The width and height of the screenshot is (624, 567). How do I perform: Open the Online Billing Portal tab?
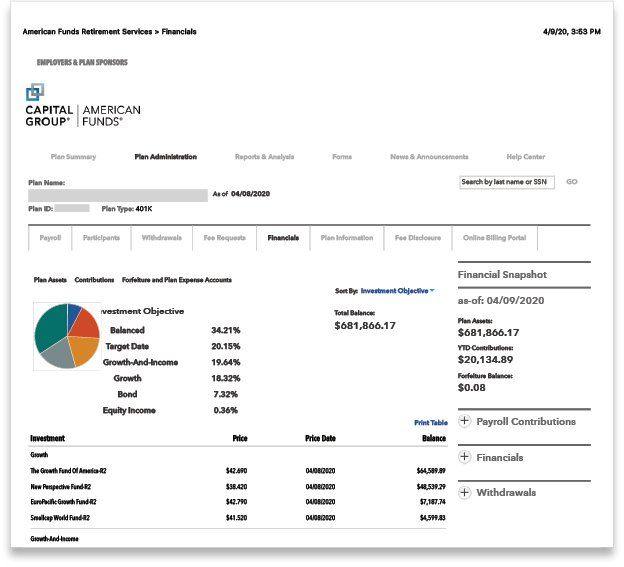494,238
